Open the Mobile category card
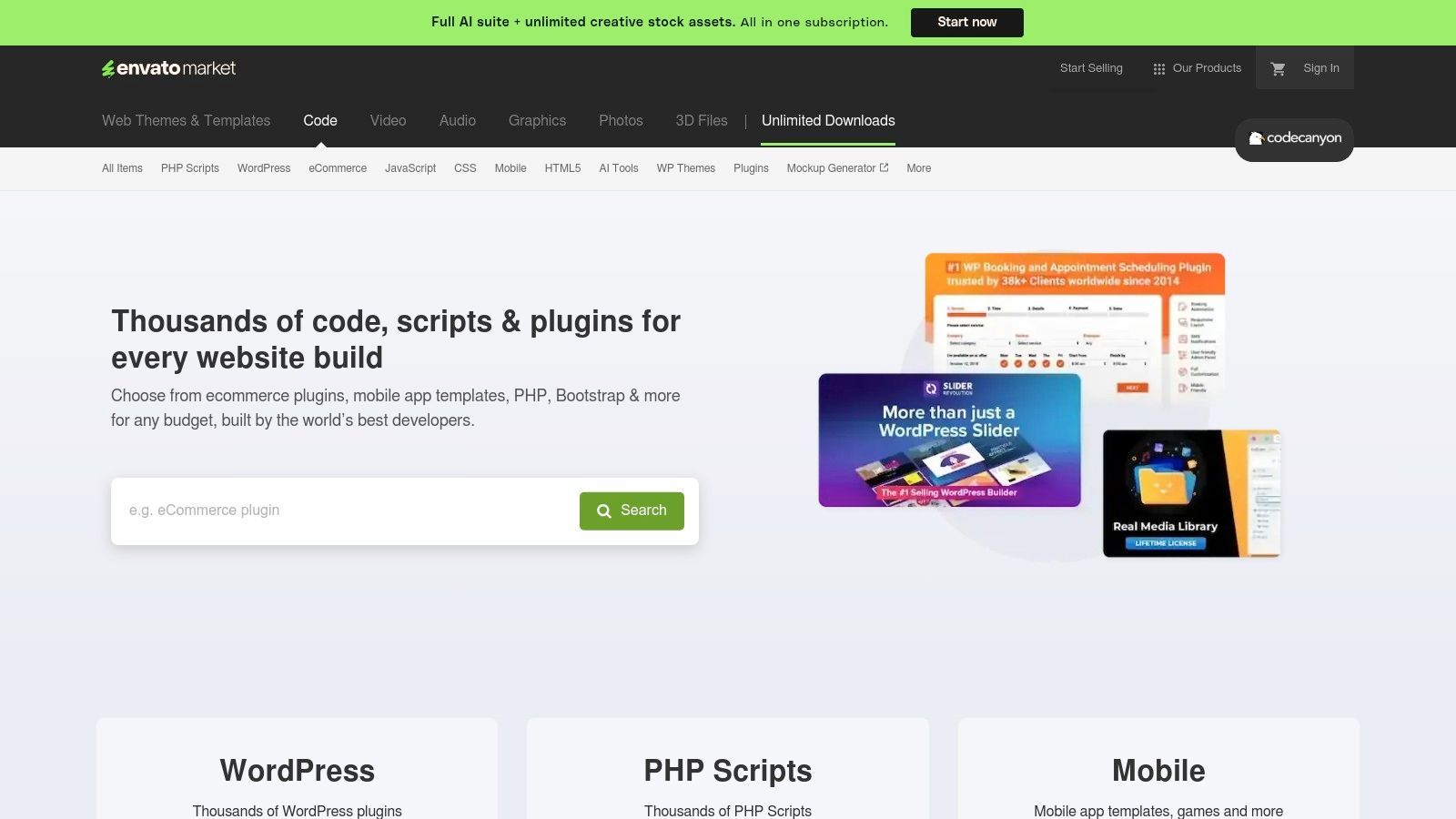The image size is (1456, 819). tap(1158, 770)
